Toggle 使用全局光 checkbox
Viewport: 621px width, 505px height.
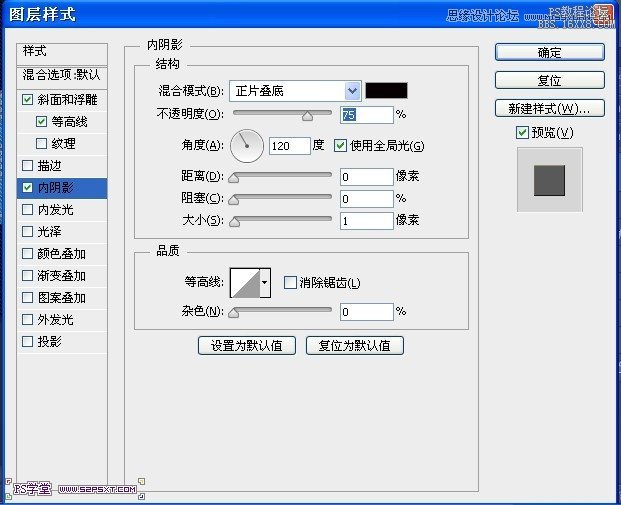point(340,145)
